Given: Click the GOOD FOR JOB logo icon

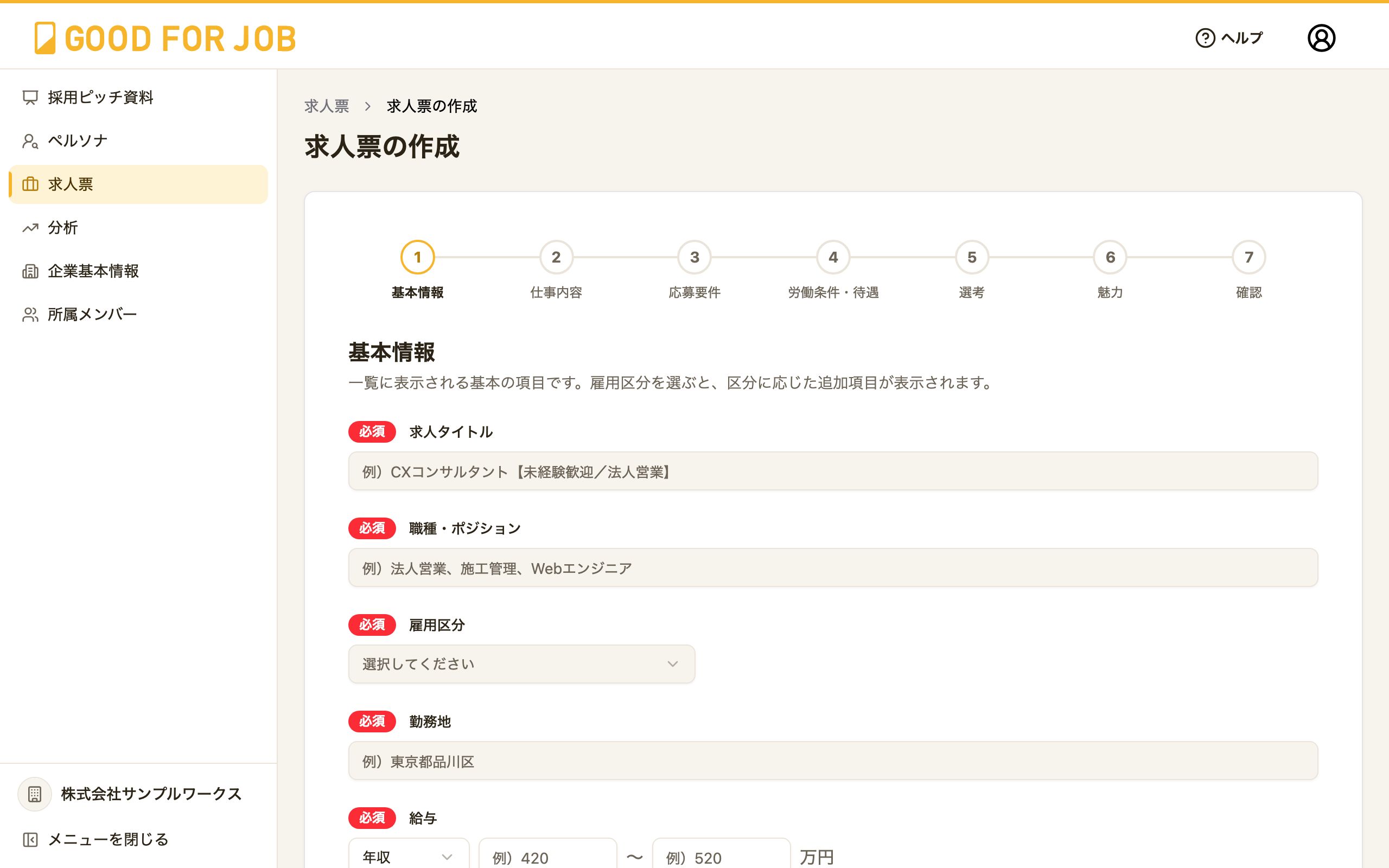Looking at the screenshot, I should [x=45, y=38].
